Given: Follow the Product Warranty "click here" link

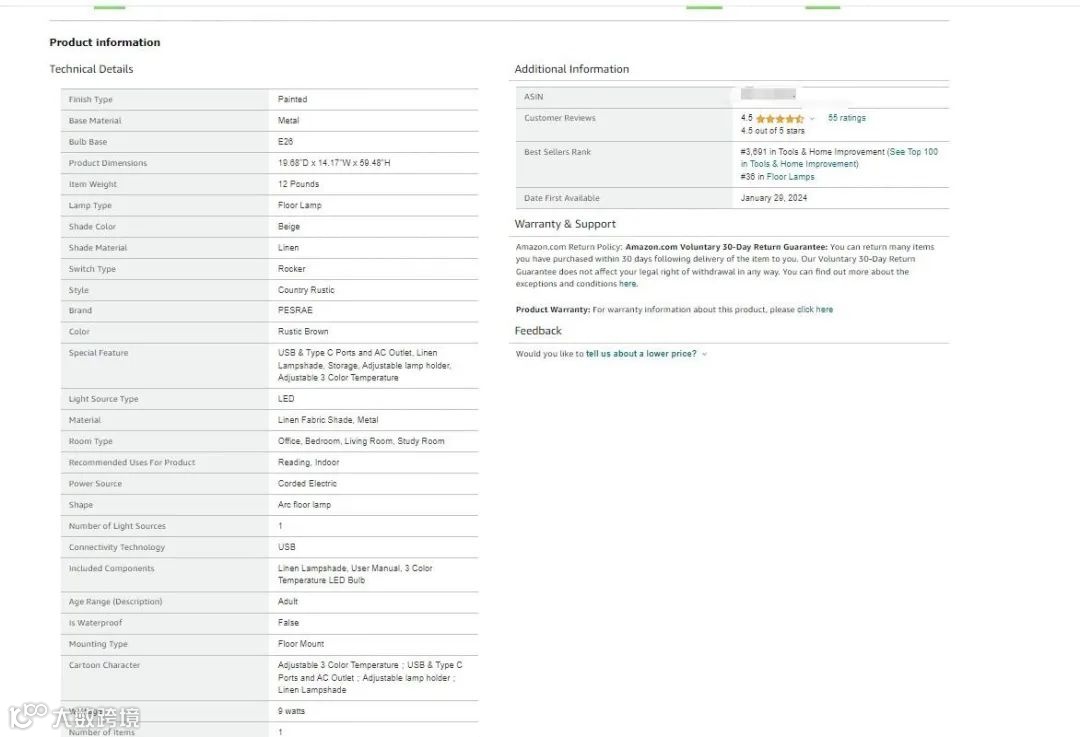Looking at the screenshot, I should 815,310.
